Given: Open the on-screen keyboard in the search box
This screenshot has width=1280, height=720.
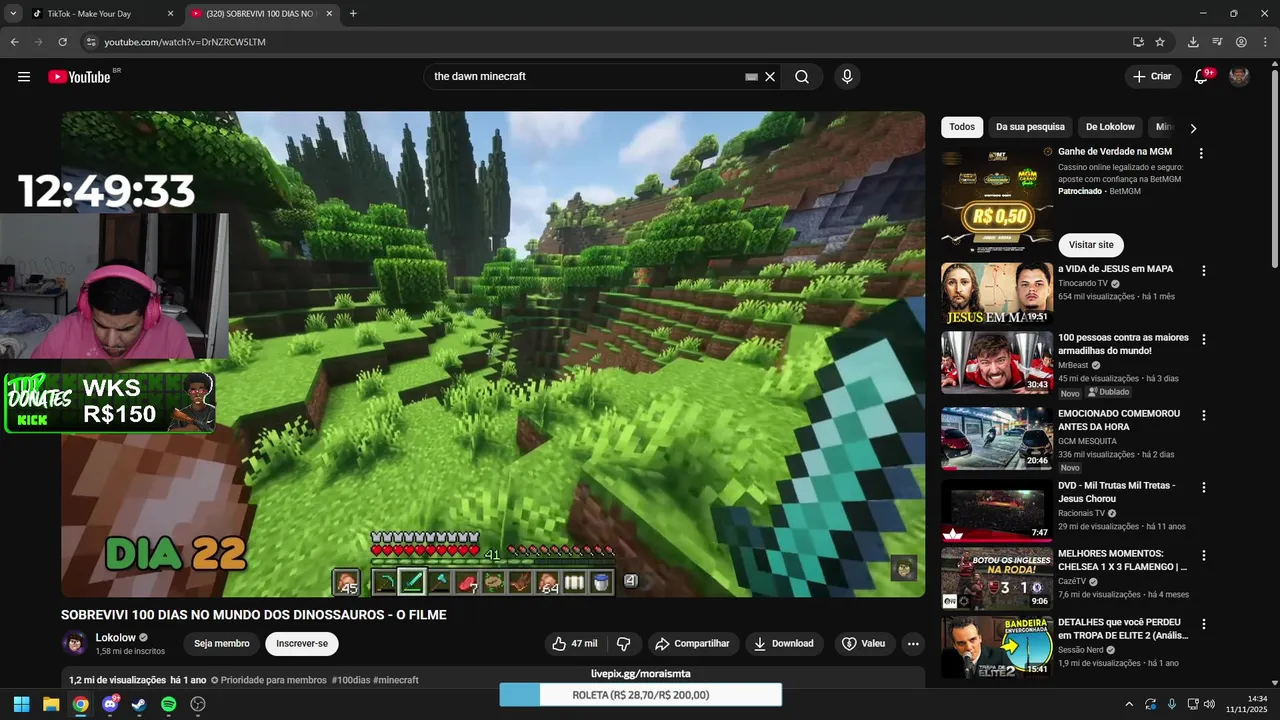Looking at the screenshot, I should tap(752, 77).
